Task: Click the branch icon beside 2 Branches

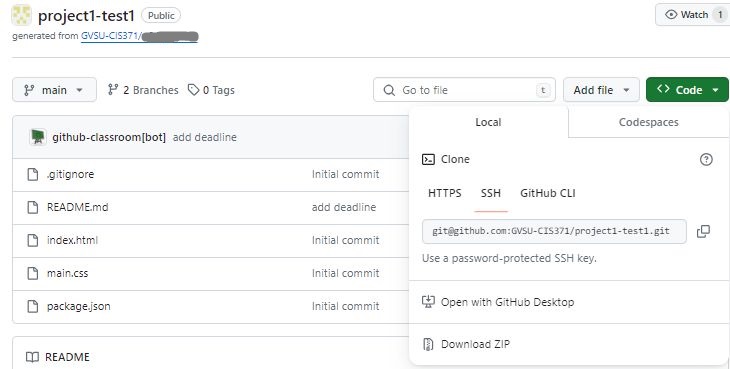Action: coord(113,90)
